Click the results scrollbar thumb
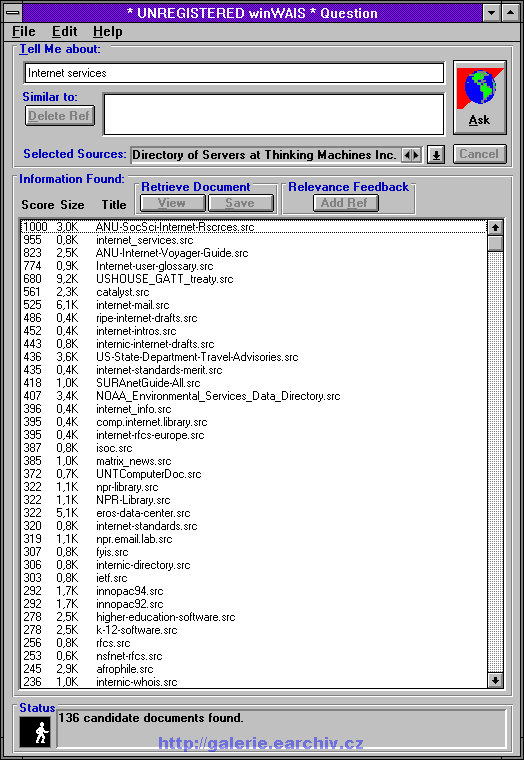Viewport: 524px width, 760px height. click(x=495, y=243)
